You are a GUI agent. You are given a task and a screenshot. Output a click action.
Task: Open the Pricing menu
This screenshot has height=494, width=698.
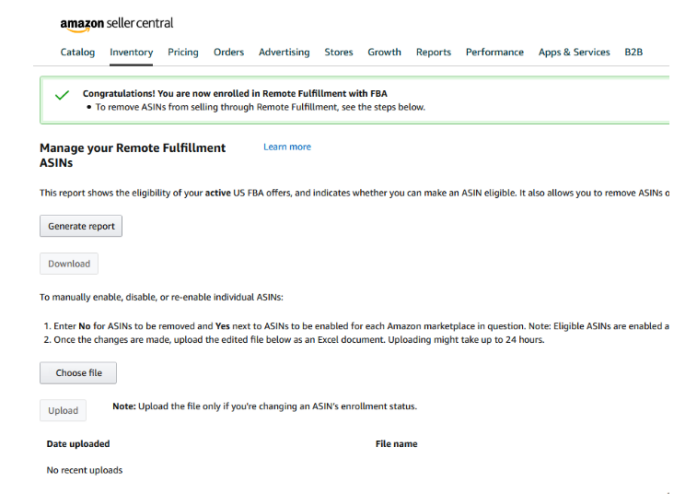point(183,52)
